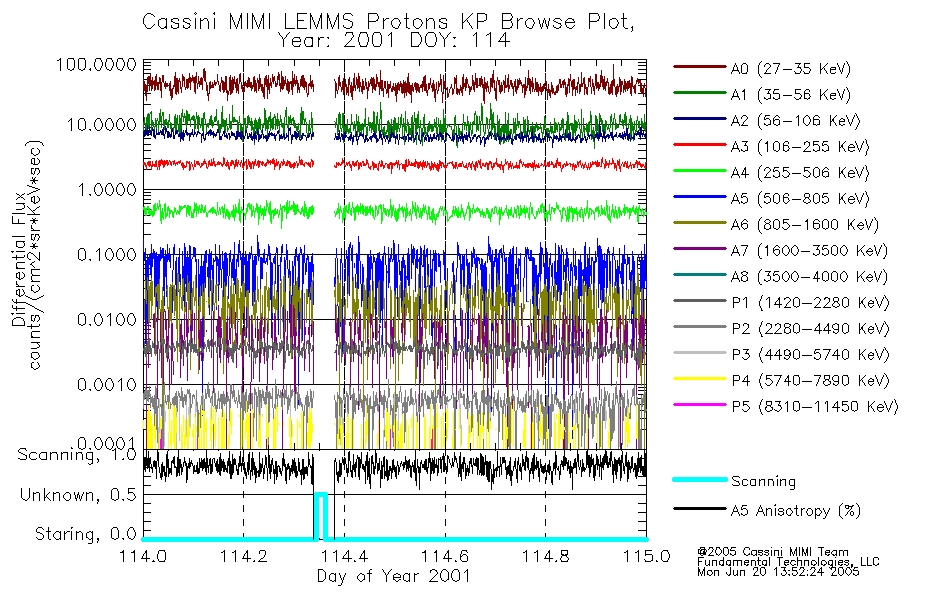Click the black A5 Anisotropy legend line
Image resolution: width=950 pixels, height=600 pixels.
(x=700, y=508)
